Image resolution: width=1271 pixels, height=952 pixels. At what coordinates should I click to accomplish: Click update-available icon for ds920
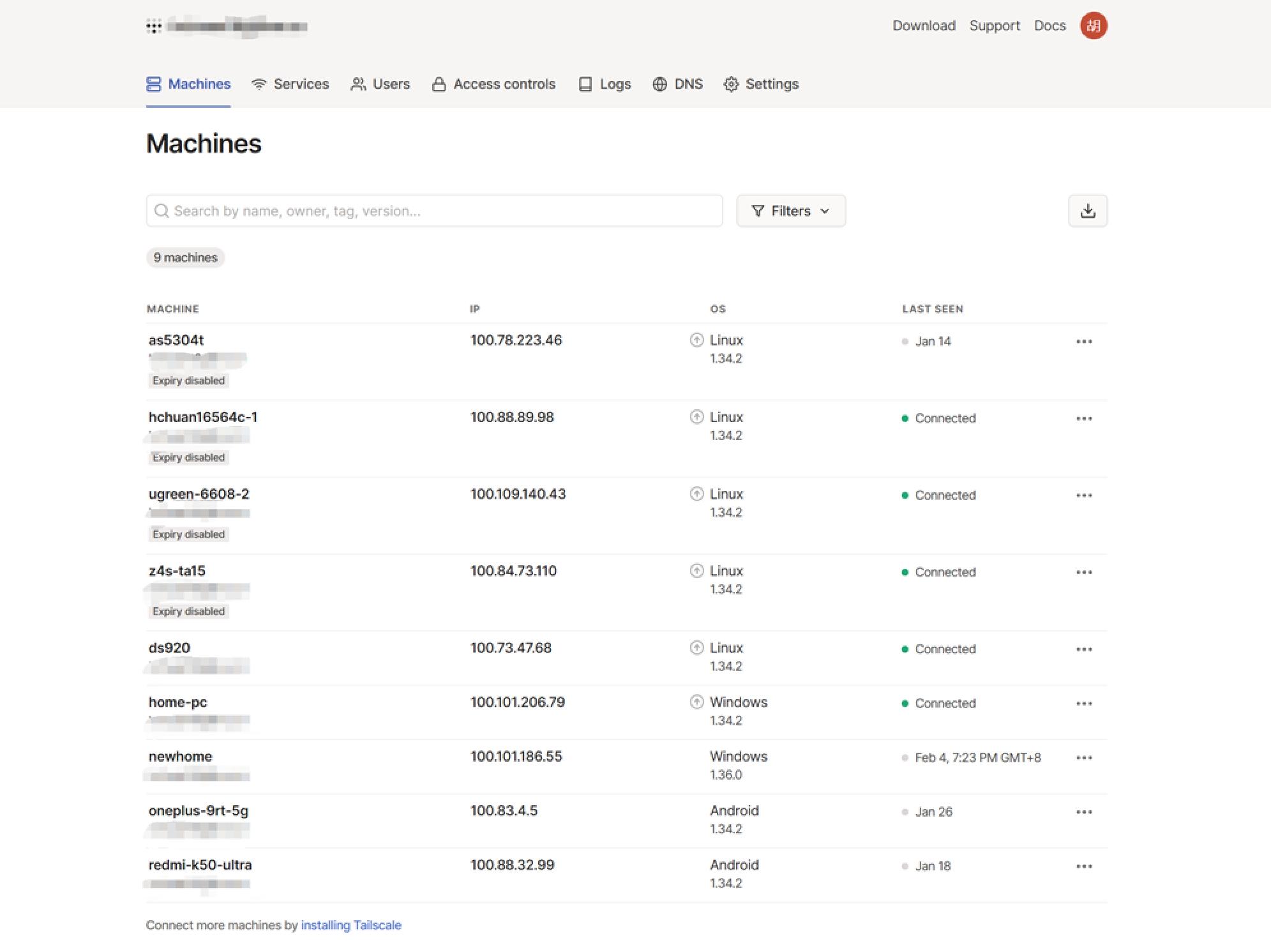pos(696,648)
